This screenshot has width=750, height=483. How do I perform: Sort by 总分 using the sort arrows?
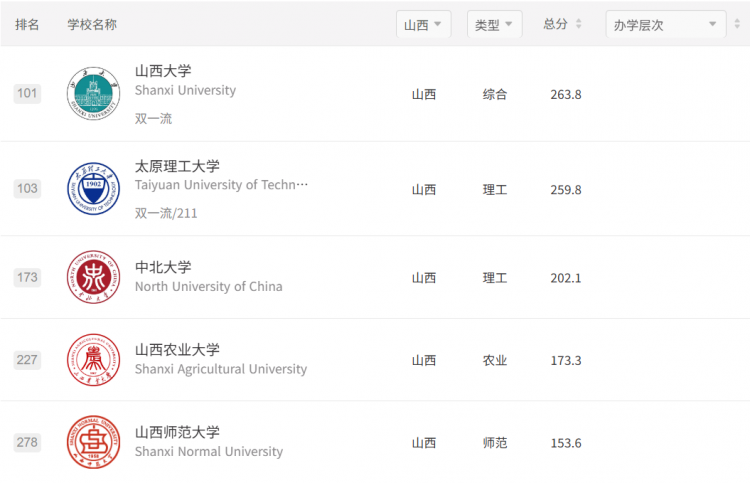click(x=578, y=23)
